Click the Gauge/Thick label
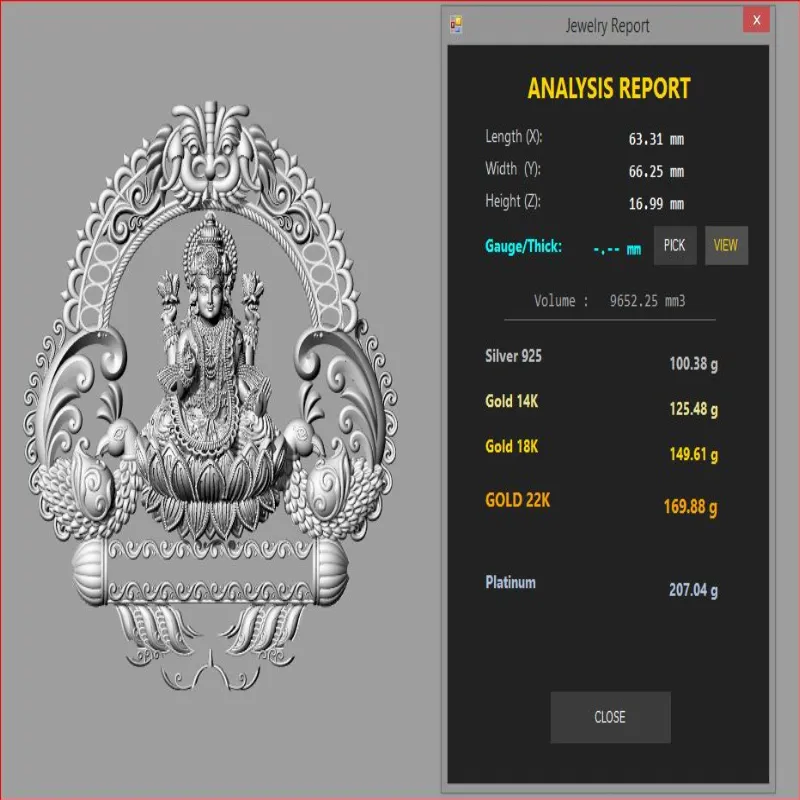 pyautogui.click(x=523, y=246)
